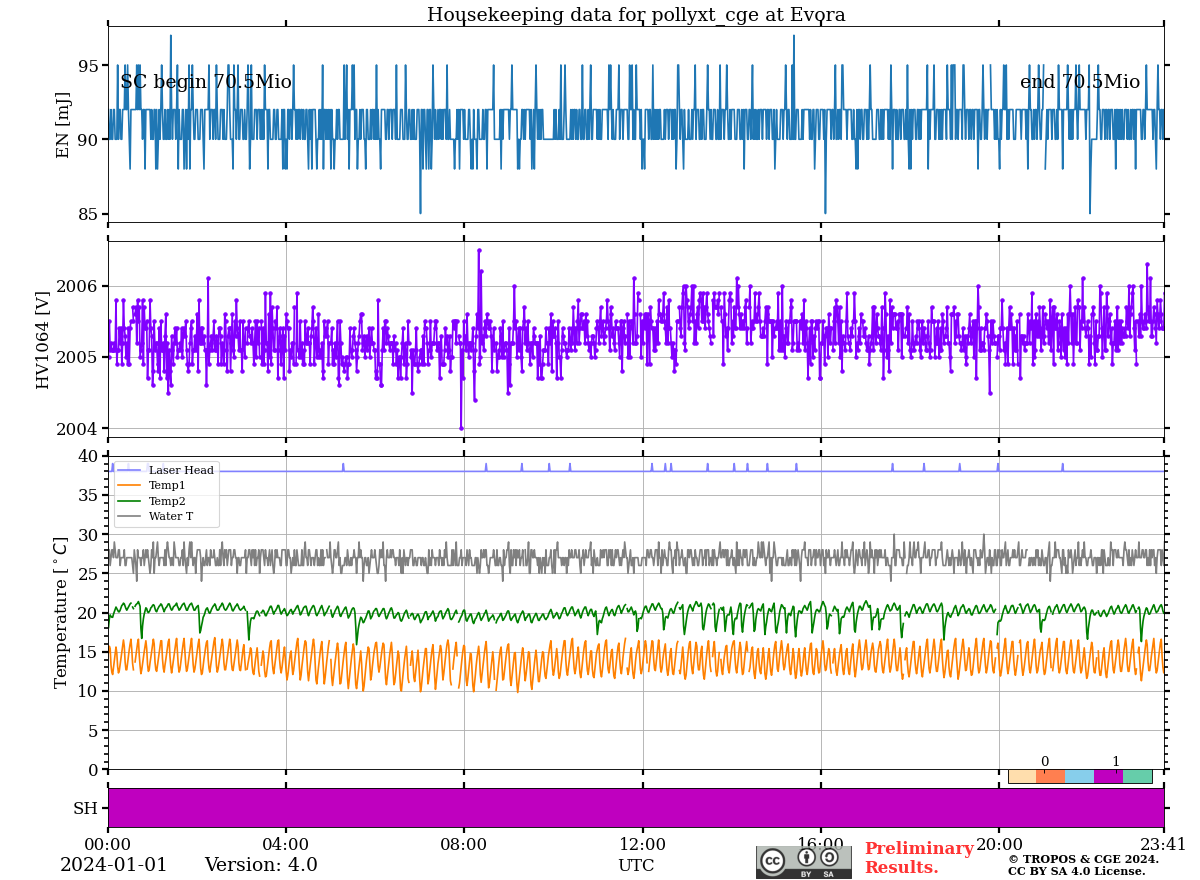Click the 5 tick on the temperature axis
This screenshot has width=1200, height=880.
coord(94,731)
